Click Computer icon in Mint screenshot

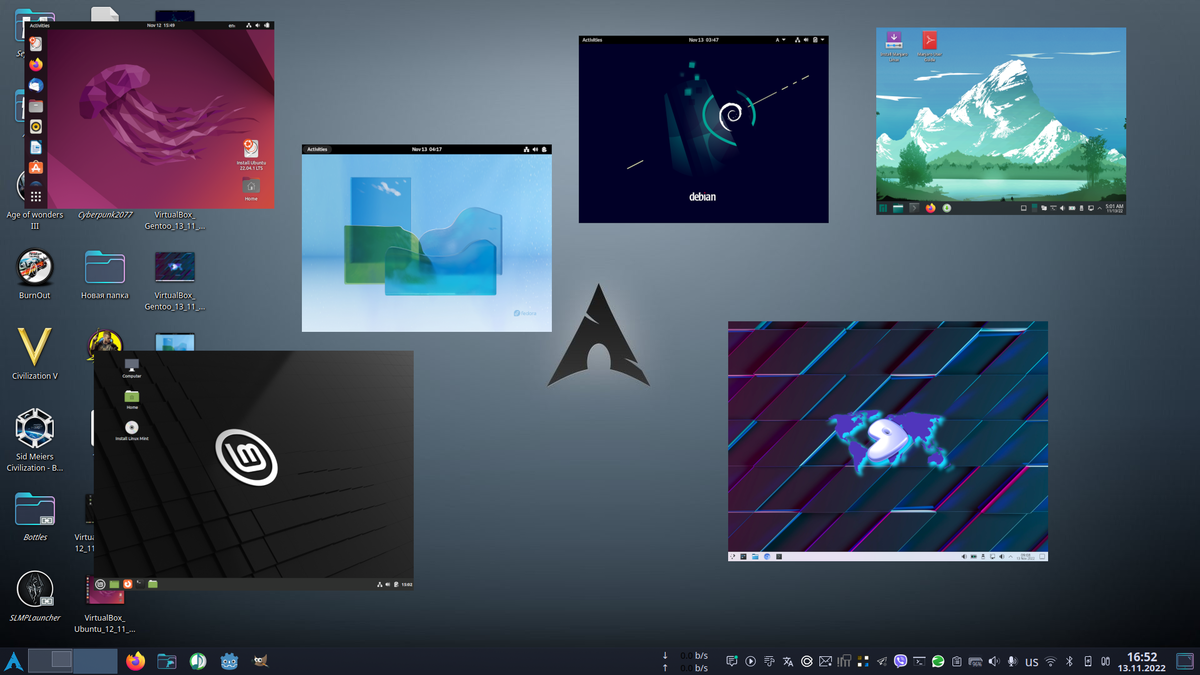click(131, 368)
